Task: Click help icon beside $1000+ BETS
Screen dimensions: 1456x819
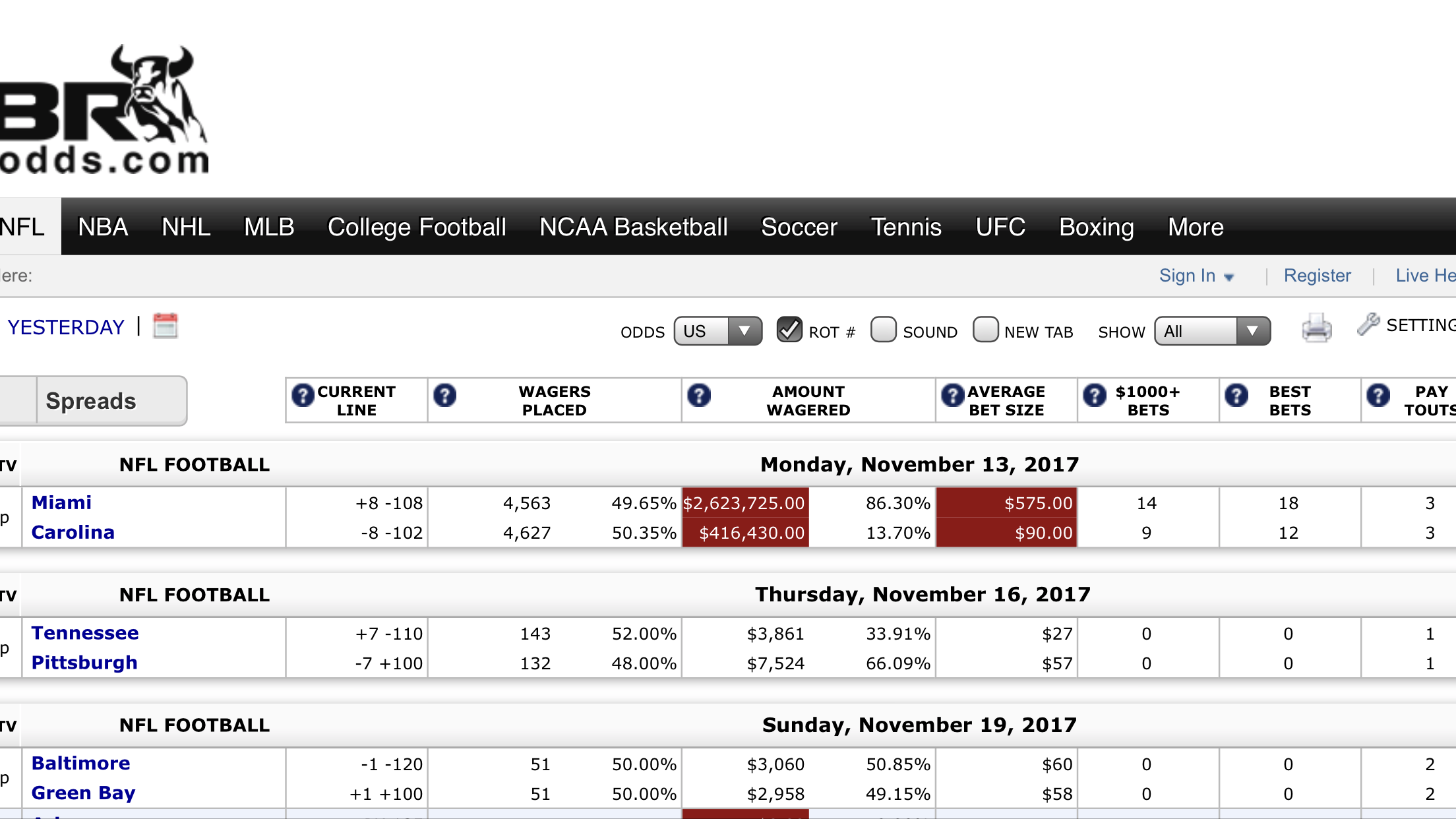Action: click(x=1095, y=396)
